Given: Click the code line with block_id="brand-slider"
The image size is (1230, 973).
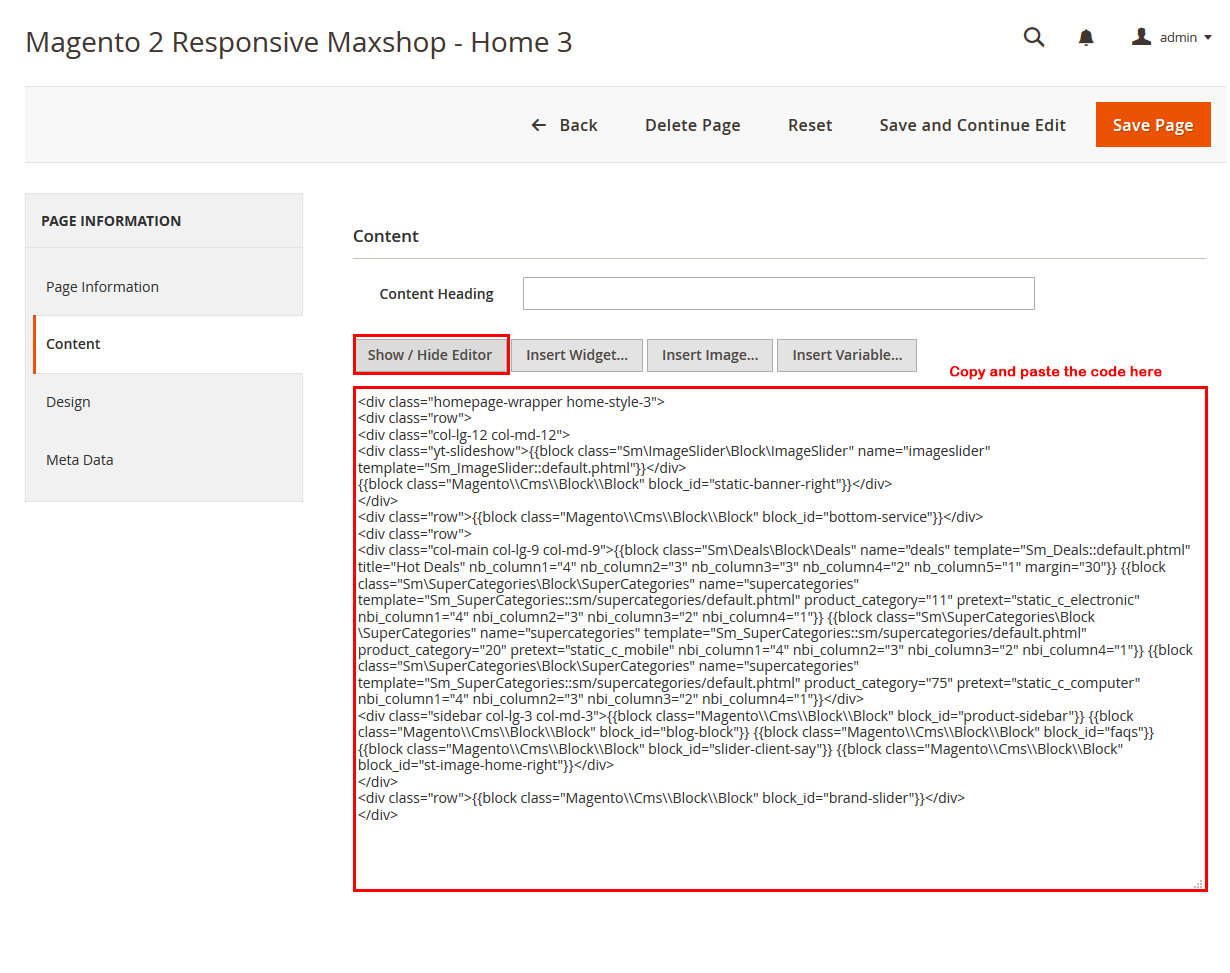Looking at the screenshot, I should pos(661,798).
